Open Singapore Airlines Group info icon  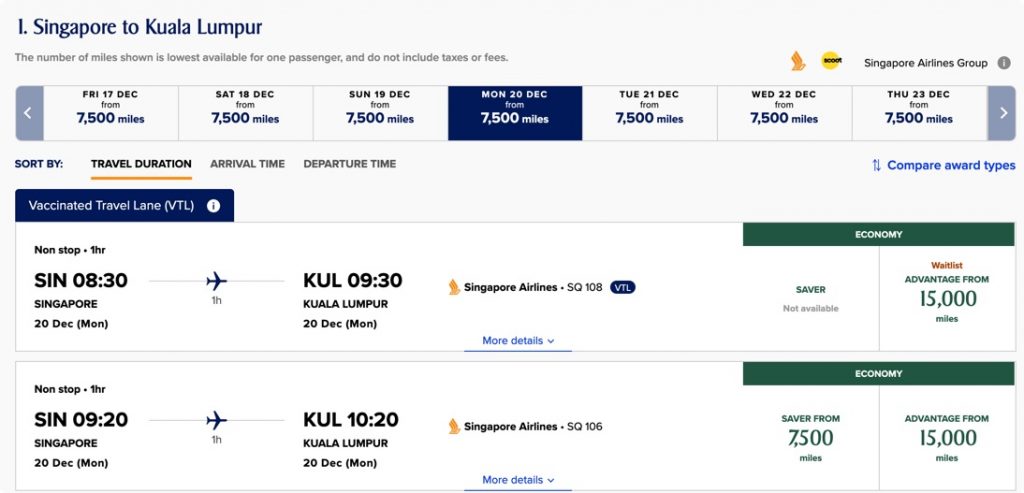pyautogui.click(x=1004, y=63)
